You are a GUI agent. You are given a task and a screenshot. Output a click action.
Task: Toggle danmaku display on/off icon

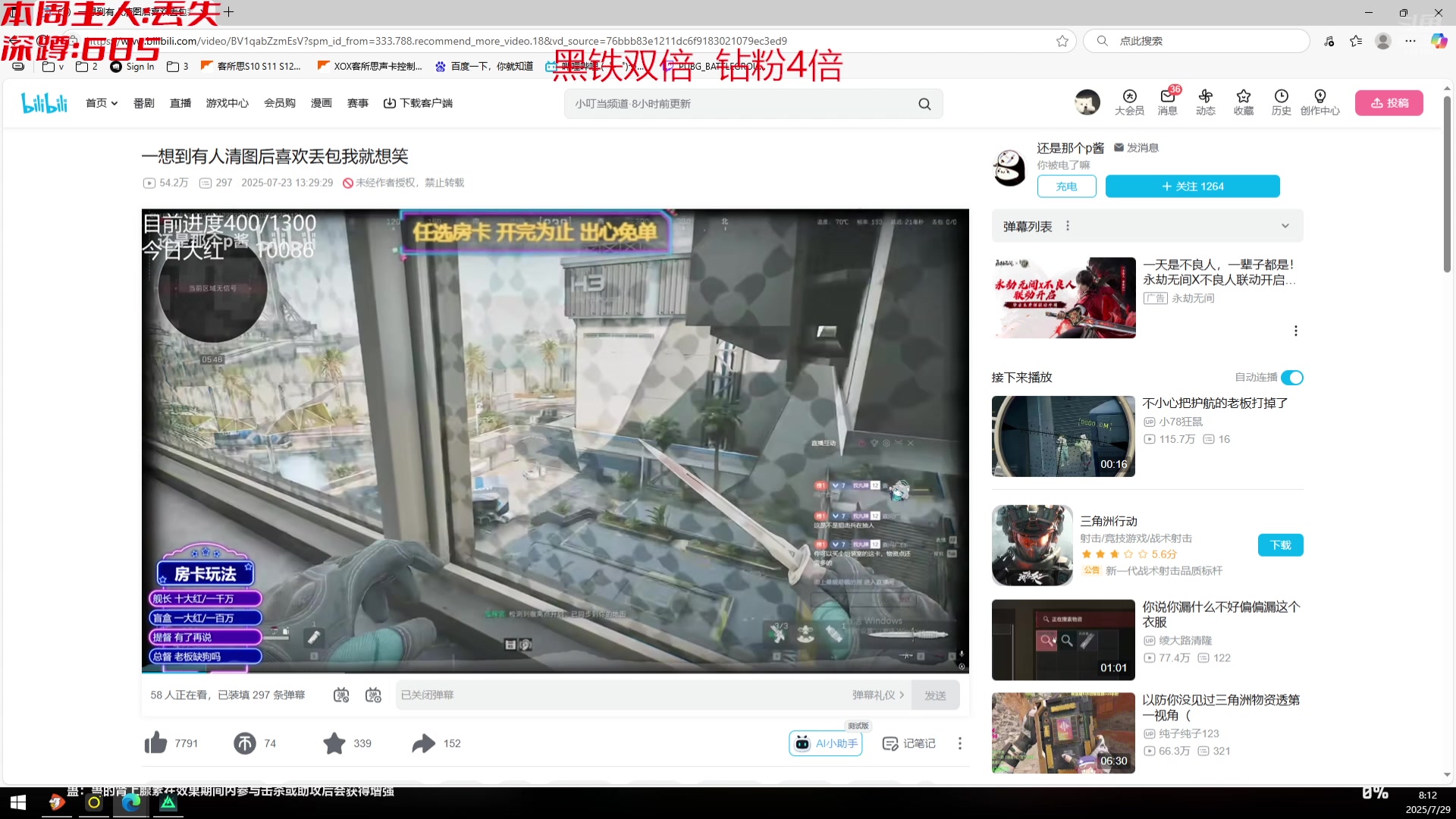341,695
